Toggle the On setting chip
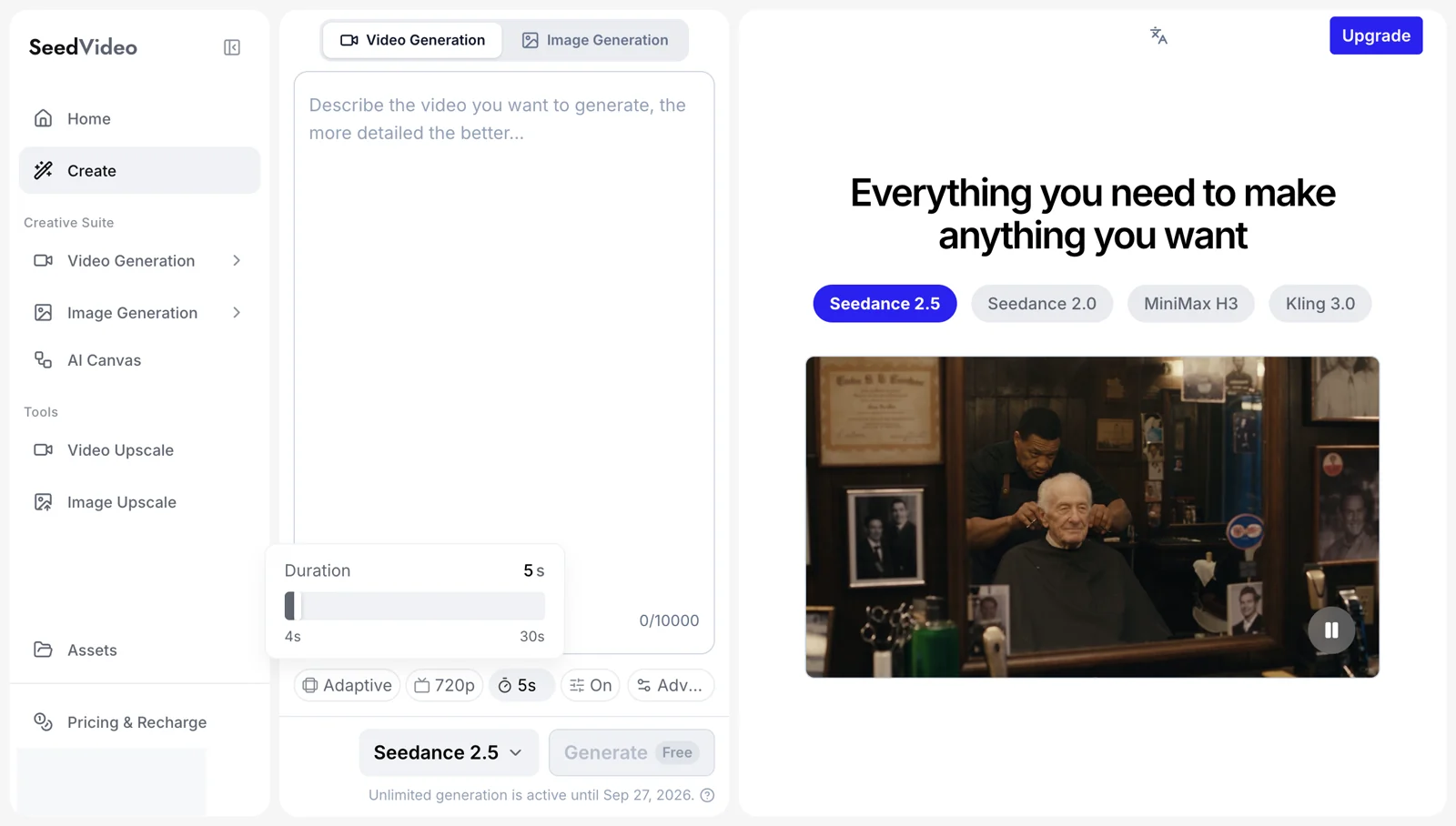The image size is (1456, 826). point(591,685)
